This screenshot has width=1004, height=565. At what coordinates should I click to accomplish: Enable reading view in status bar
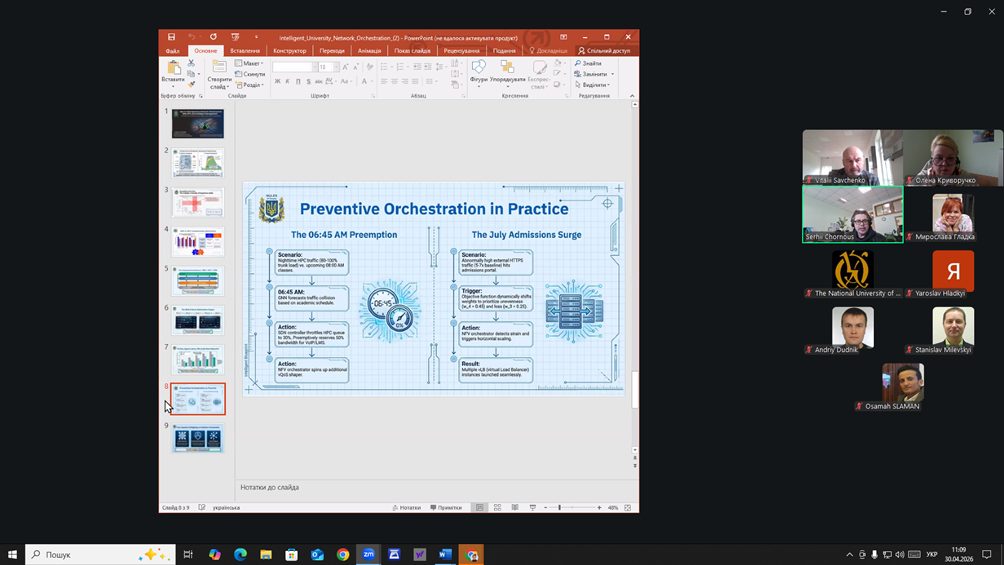[x=515, y=507]
